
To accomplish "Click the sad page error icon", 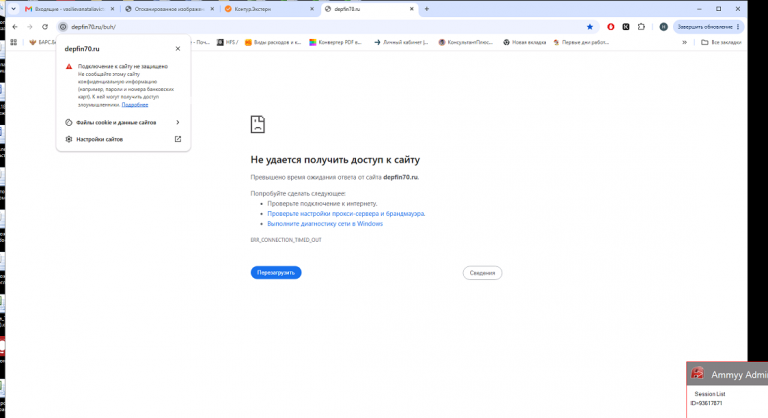I will click(x=258, y=124).
